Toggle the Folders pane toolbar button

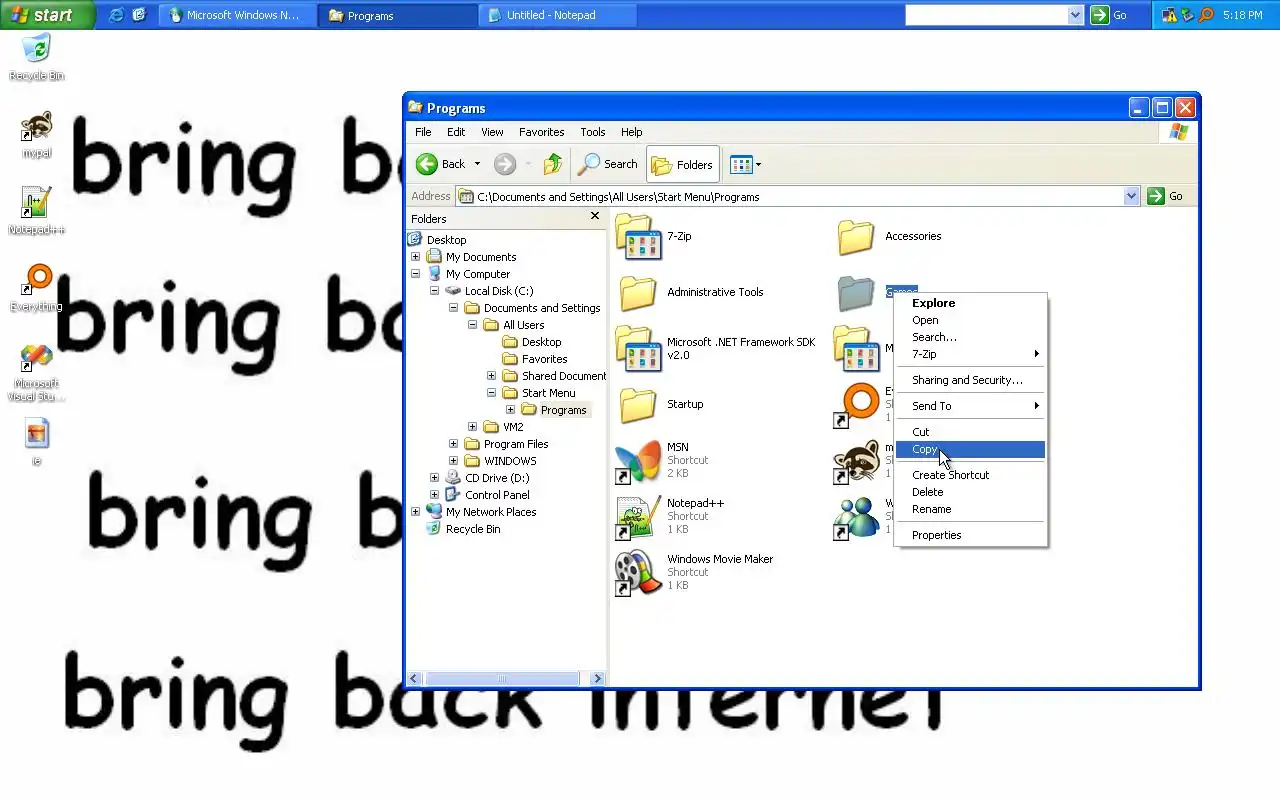[x=683, y=164]
